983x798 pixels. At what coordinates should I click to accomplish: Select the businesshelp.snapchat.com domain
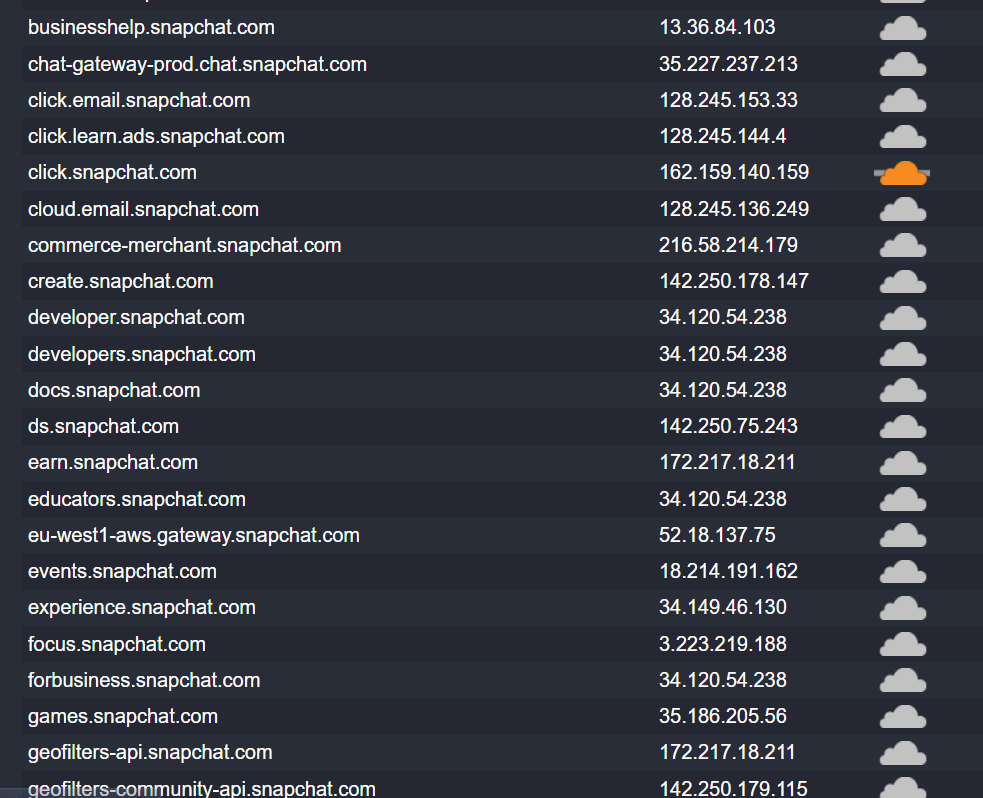(x=151, y=28)
